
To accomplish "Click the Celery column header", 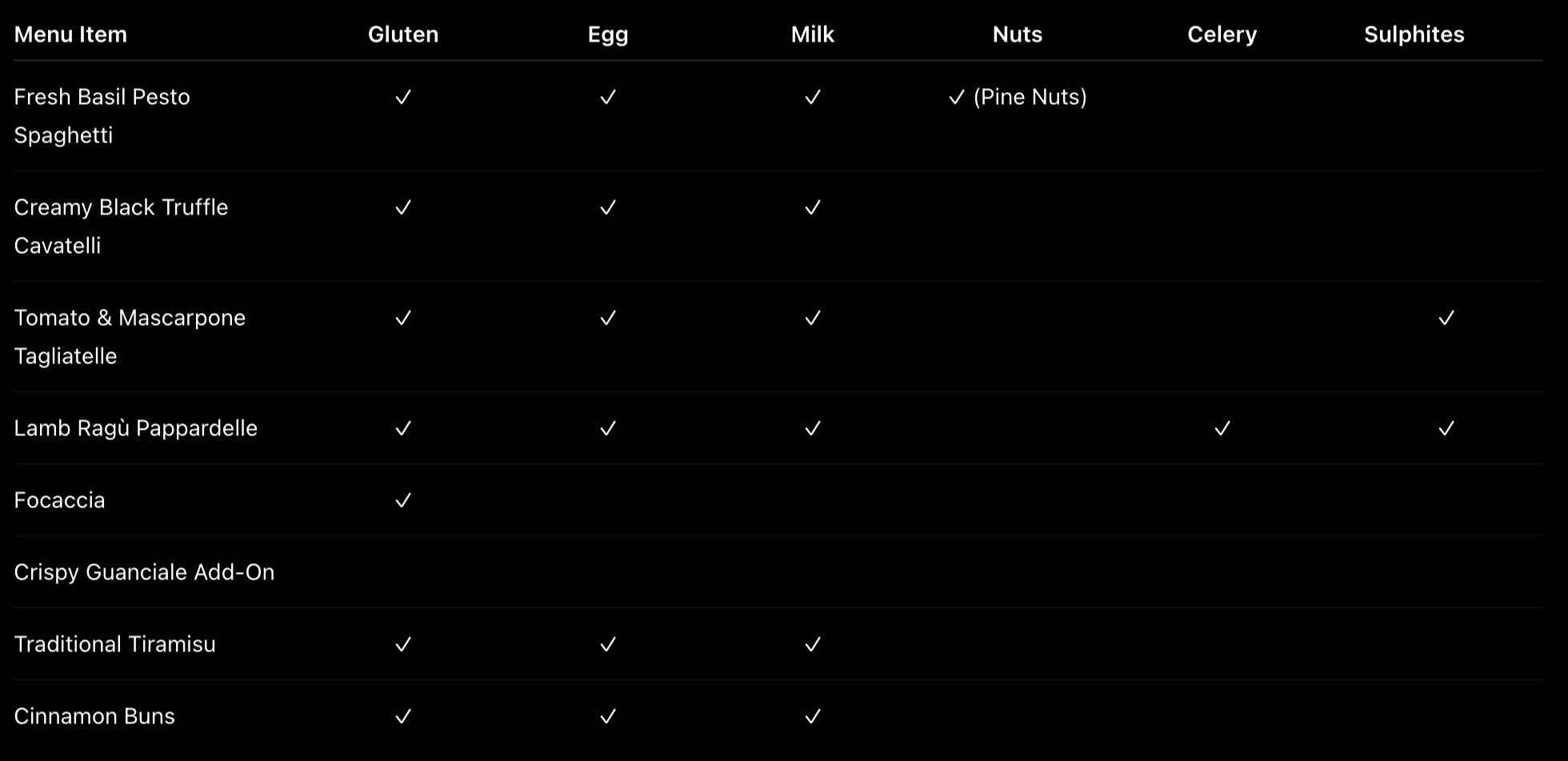I will click(x=1222, y=34).
